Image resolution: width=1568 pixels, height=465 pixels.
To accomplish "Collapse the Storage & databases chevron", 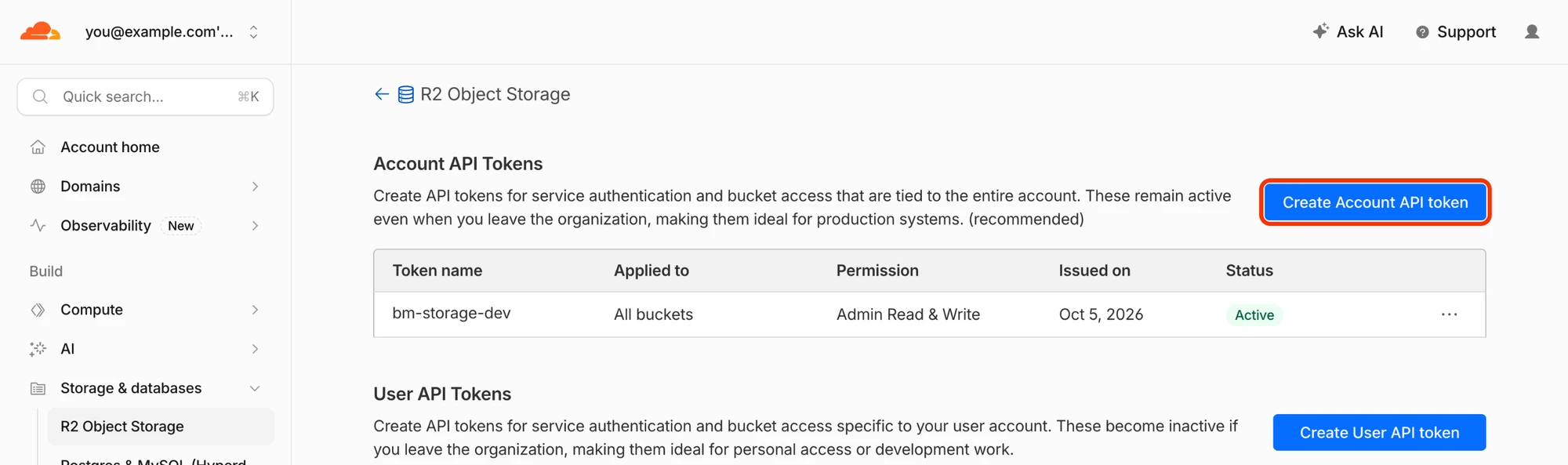I will tap(255, 388).
